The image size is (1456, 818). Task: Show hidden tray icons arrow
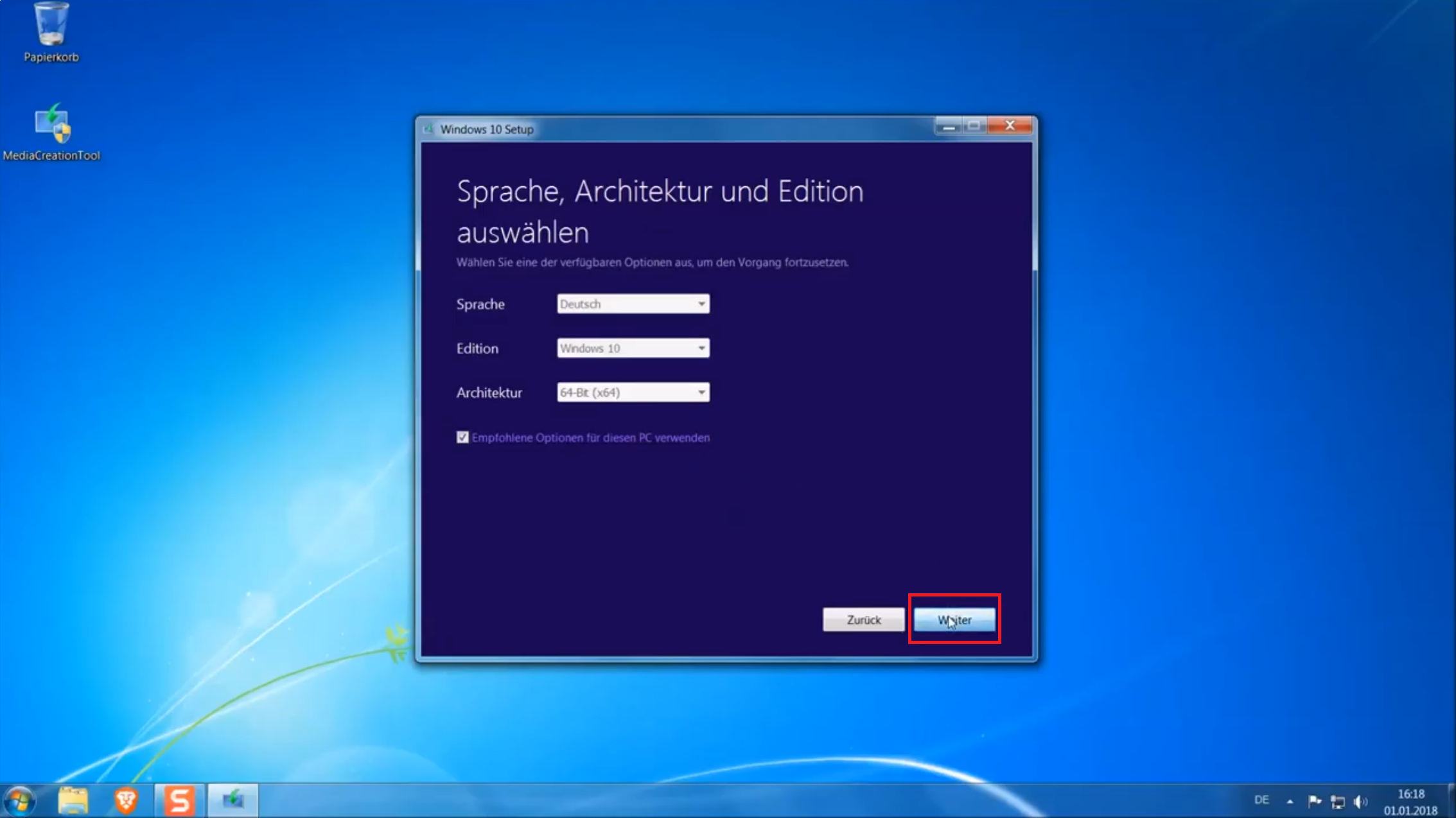click(x=1290, y=801)
